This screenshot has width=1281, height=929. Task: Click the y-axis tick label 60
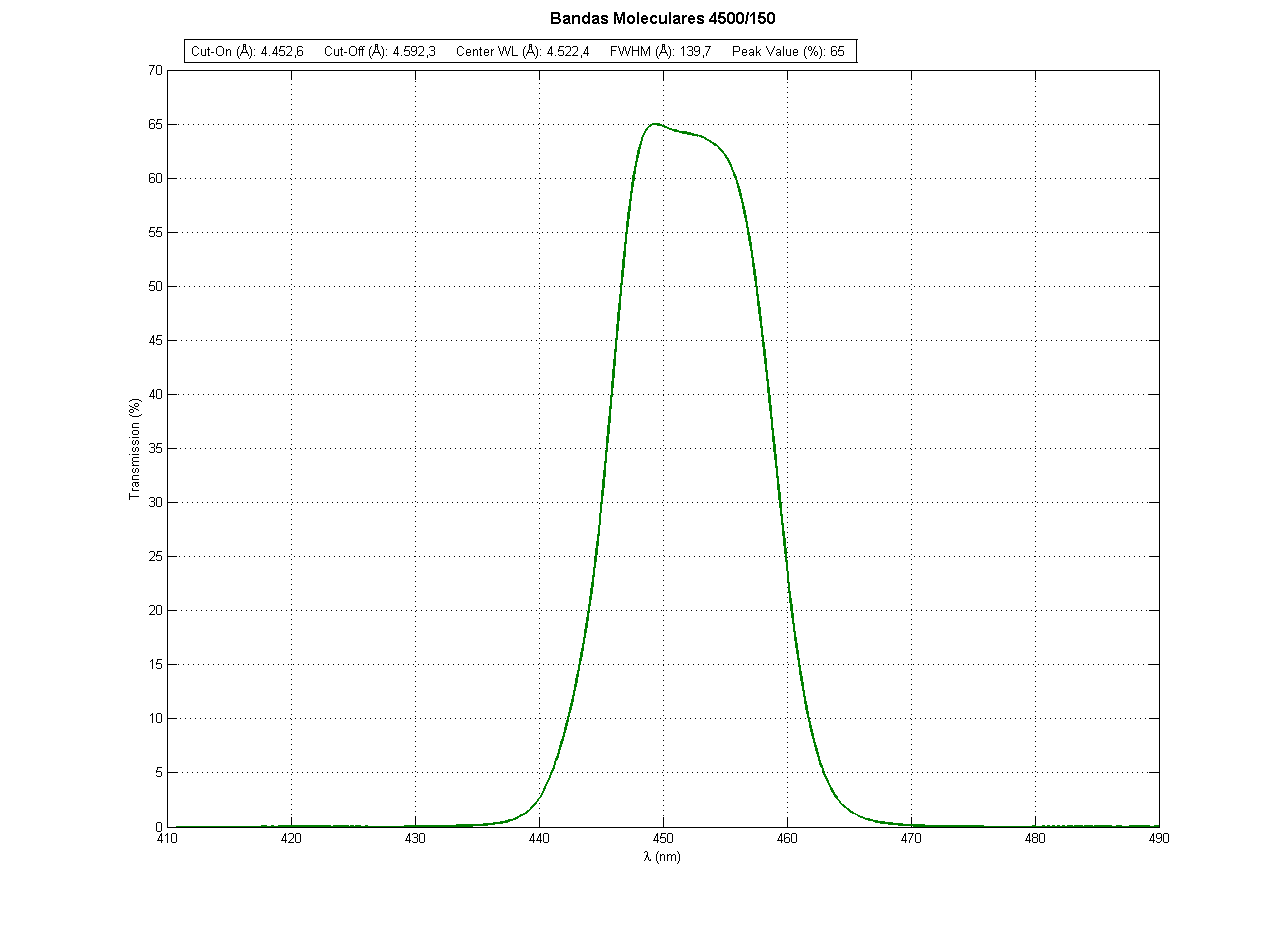(x=154, y=179)
